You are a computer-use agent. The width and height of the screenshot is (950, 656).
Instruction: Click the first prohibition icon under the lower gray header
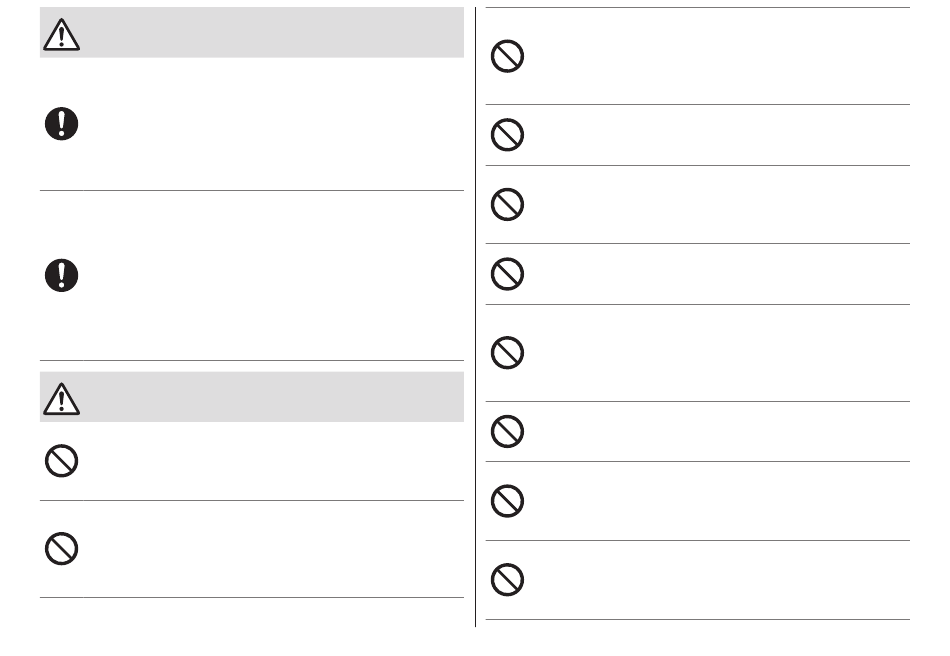pyautogui.click(x=61, y=461)
